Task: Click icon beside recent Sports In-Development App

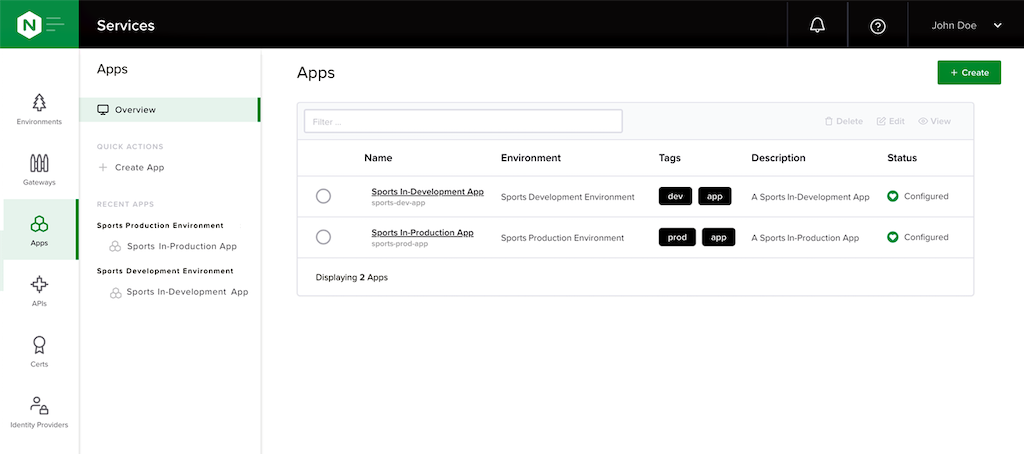Action: tap(115, 293)
